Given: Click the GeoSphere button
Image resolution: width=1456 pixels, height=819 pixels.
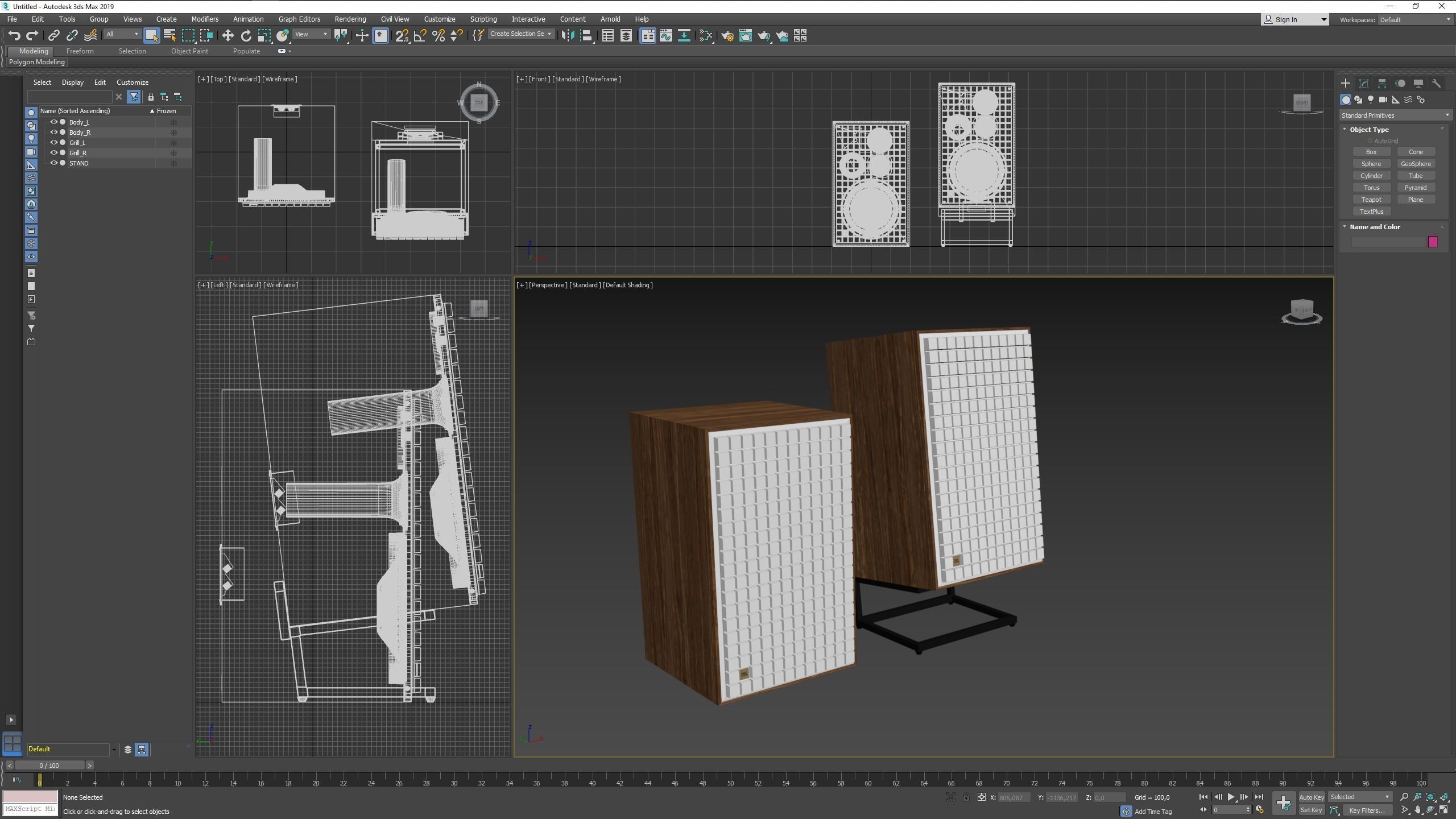Looking at the screenshot, I should coord(1416,164).
